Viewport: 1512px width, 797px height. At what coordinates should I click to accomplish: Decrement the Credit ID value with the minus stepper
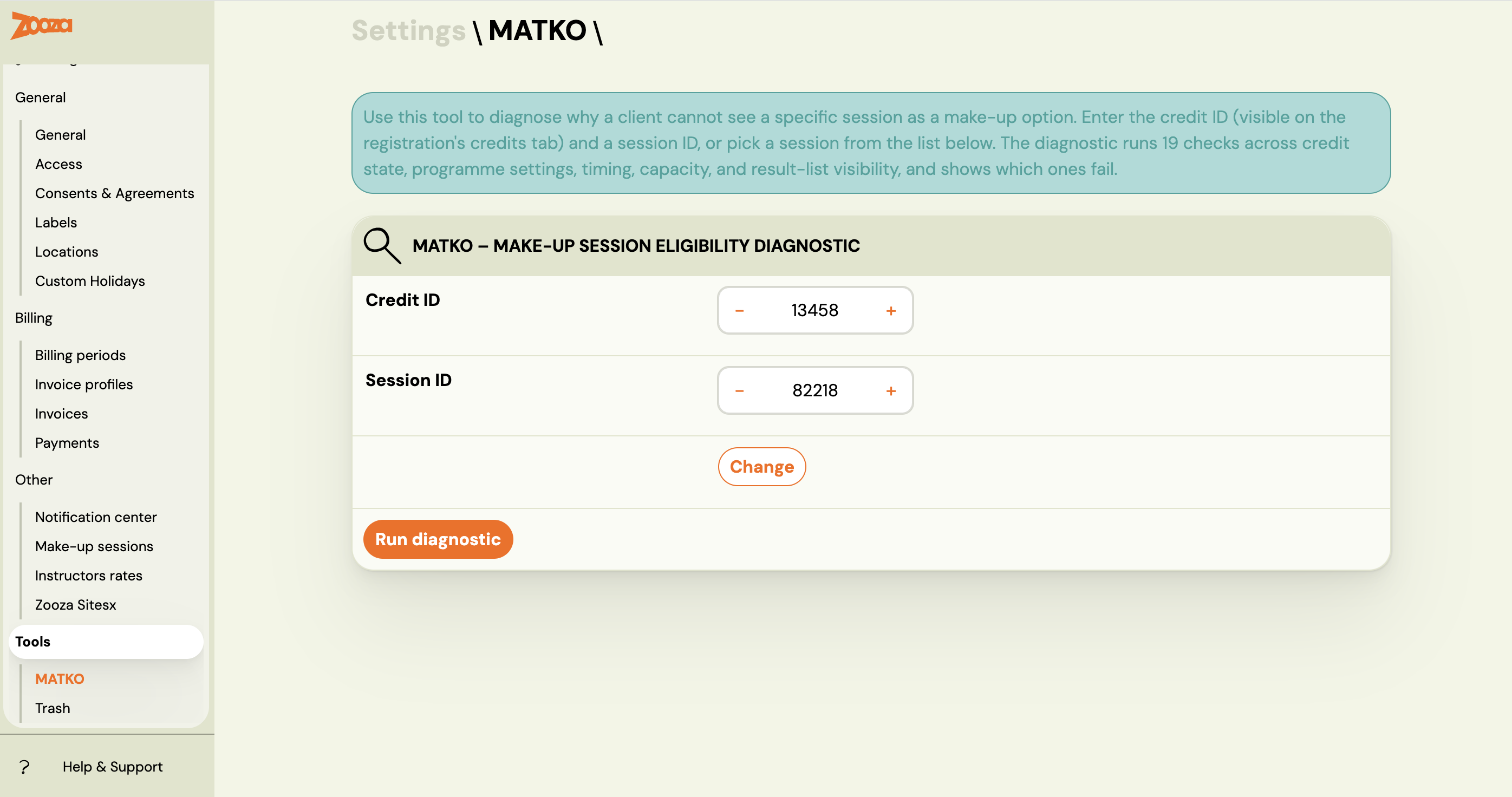click(740, 310)
